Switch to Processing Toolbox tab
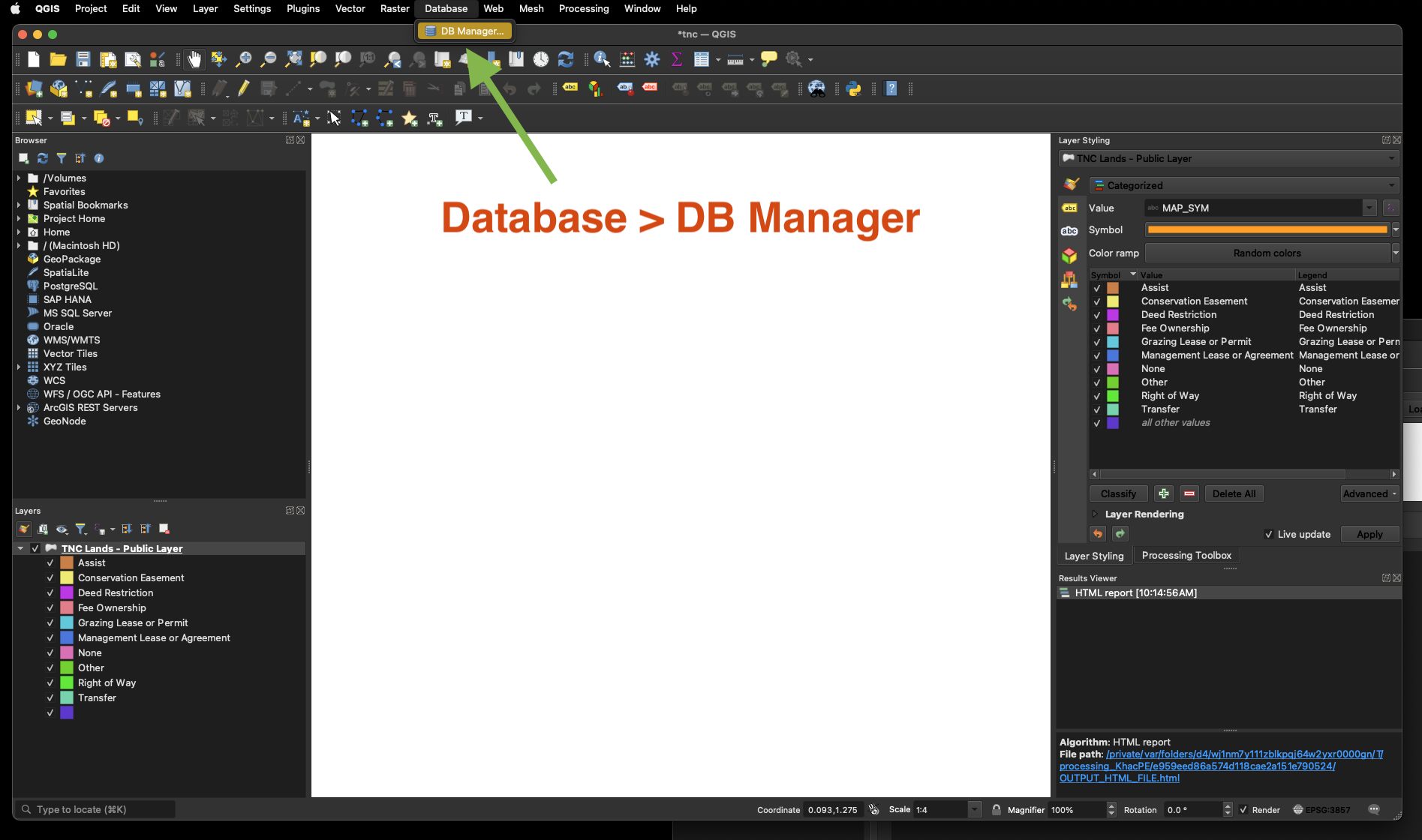Image resolution: width=1422 pixels, height=840 pixels. click(x=1186, y=555)
